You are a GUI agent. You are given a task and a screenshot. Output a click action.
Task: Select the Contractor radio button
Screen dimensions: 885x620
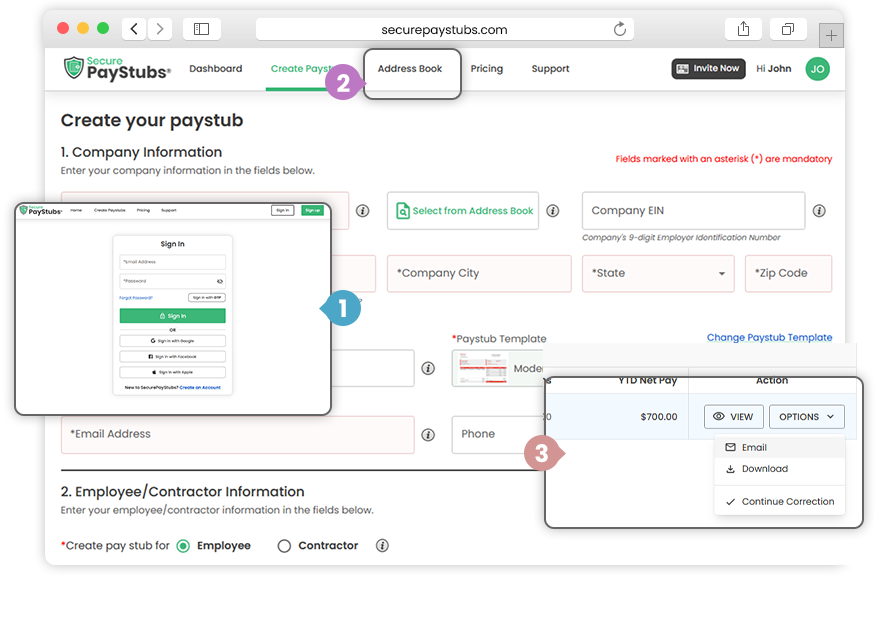pyautogui.click(x=284, y=546)
